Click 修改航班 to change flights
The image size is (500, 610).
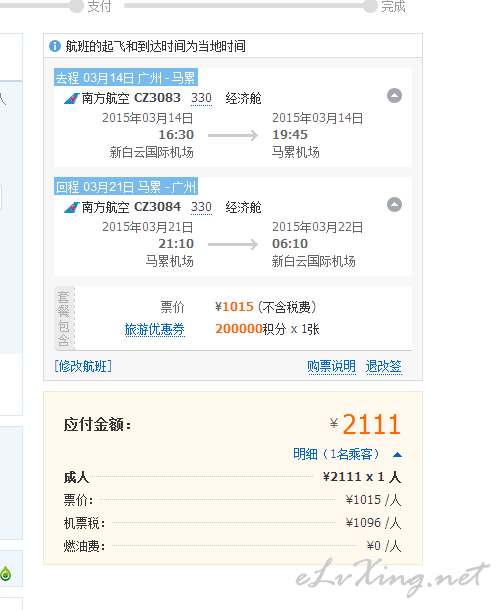83,366
